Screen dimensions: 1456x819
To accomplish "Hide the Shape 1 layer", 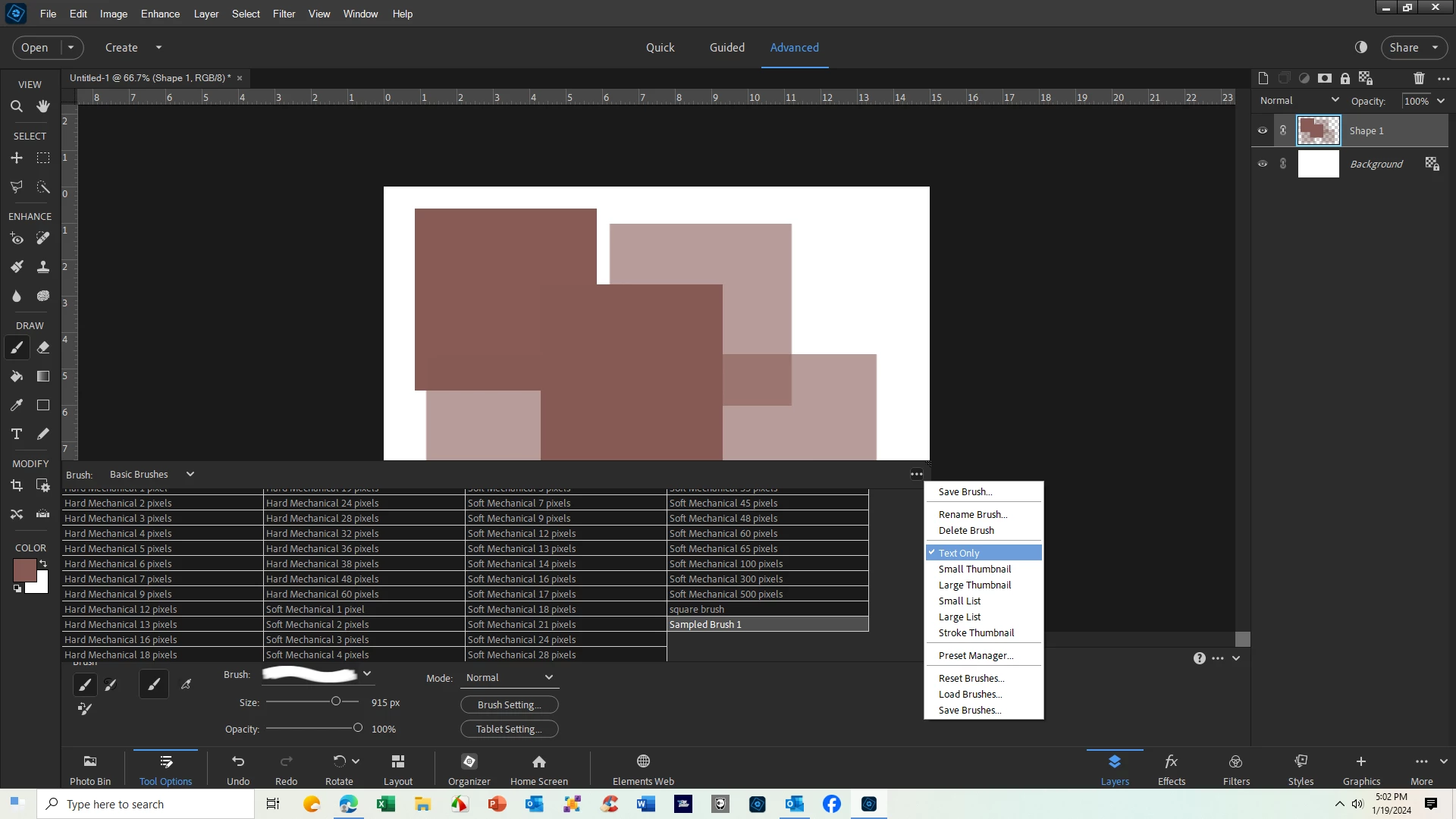I will [1263, 130].
